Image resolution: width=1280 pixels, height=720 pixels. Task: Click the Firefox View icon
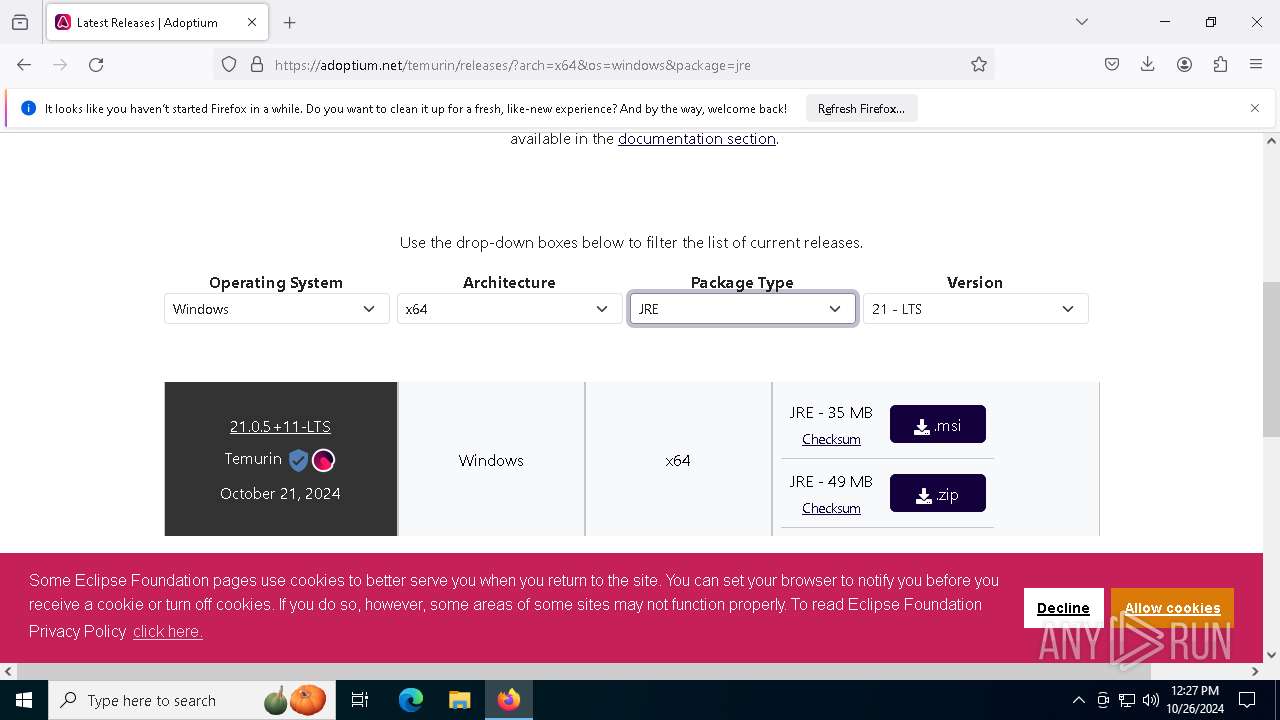pyautogui.click(x=20, y=22)
